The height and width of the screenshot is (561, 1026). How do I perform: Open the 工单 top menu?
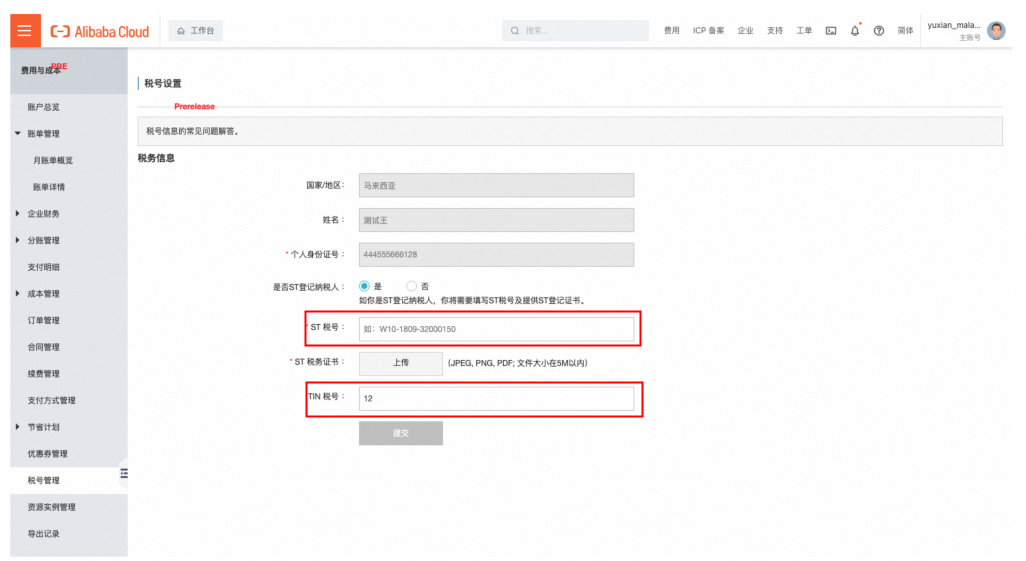point(804,31)
